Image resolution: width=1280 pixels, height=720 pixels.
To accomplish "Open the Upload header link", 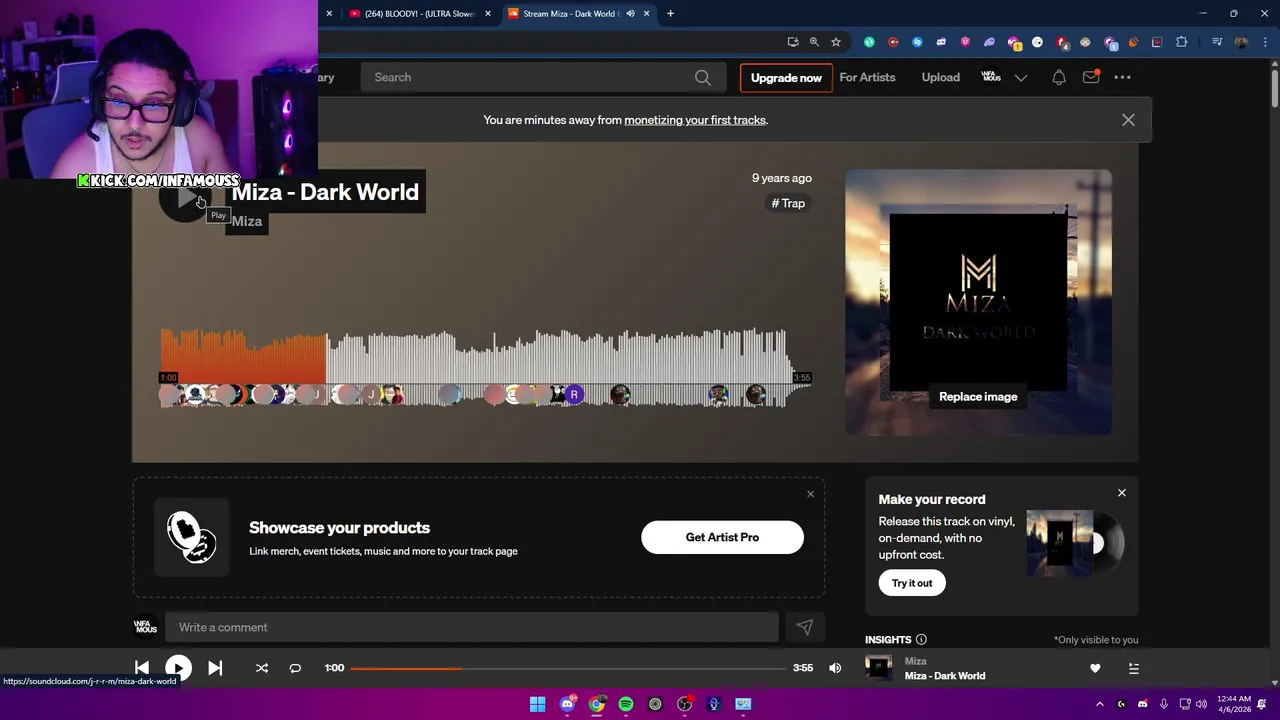I will (x=940, y=77).
